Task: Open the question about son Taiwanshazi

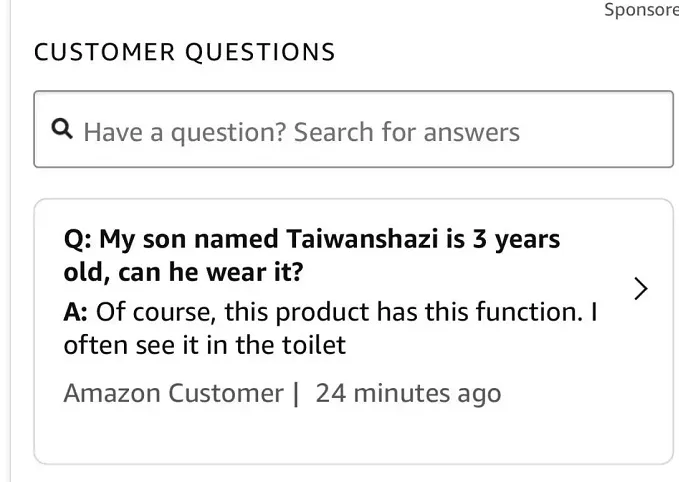Action: click(x=311, y=240)
